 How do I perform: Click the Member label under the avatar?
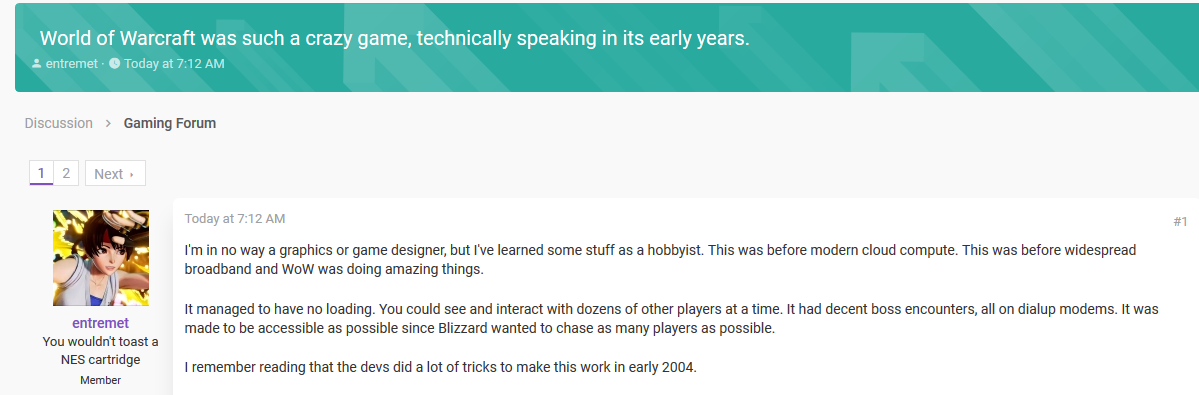tap(101, 380)
